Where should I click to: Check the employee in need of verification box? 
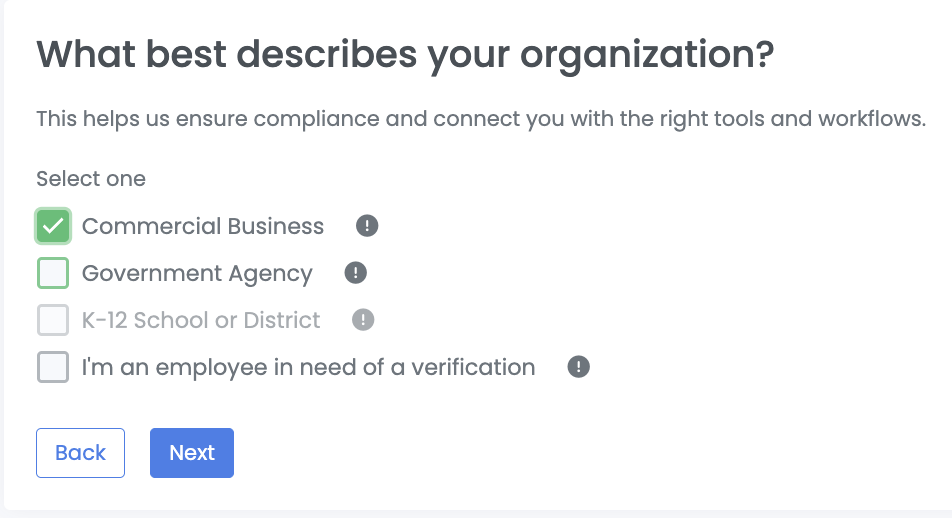coord(53,367)
